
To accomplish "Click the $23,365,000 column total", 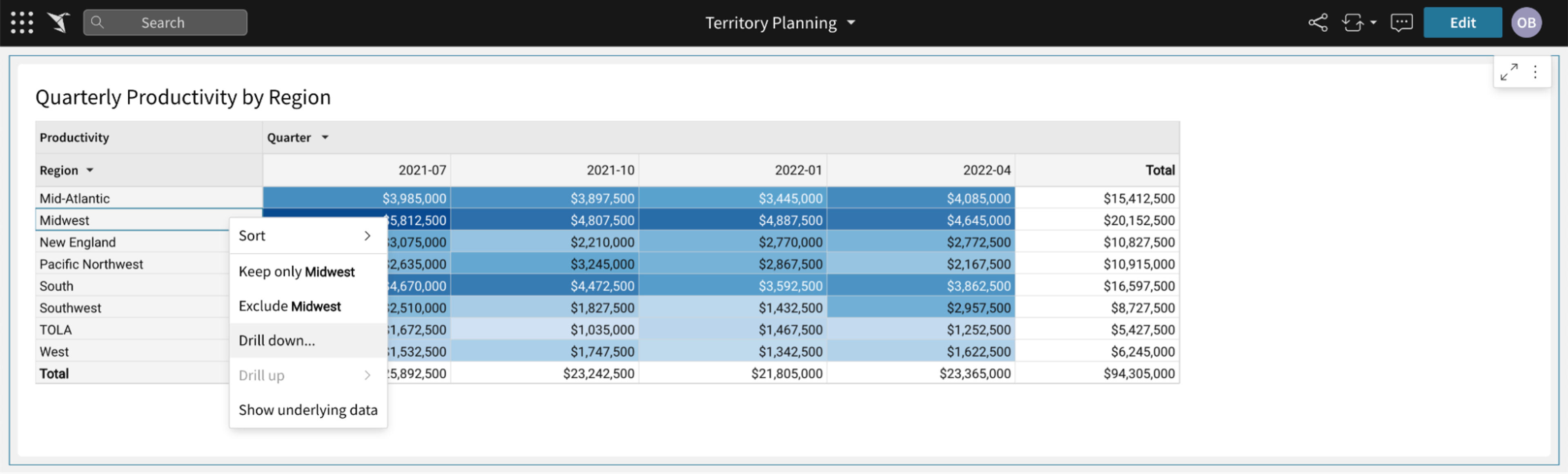I will 921,373.
